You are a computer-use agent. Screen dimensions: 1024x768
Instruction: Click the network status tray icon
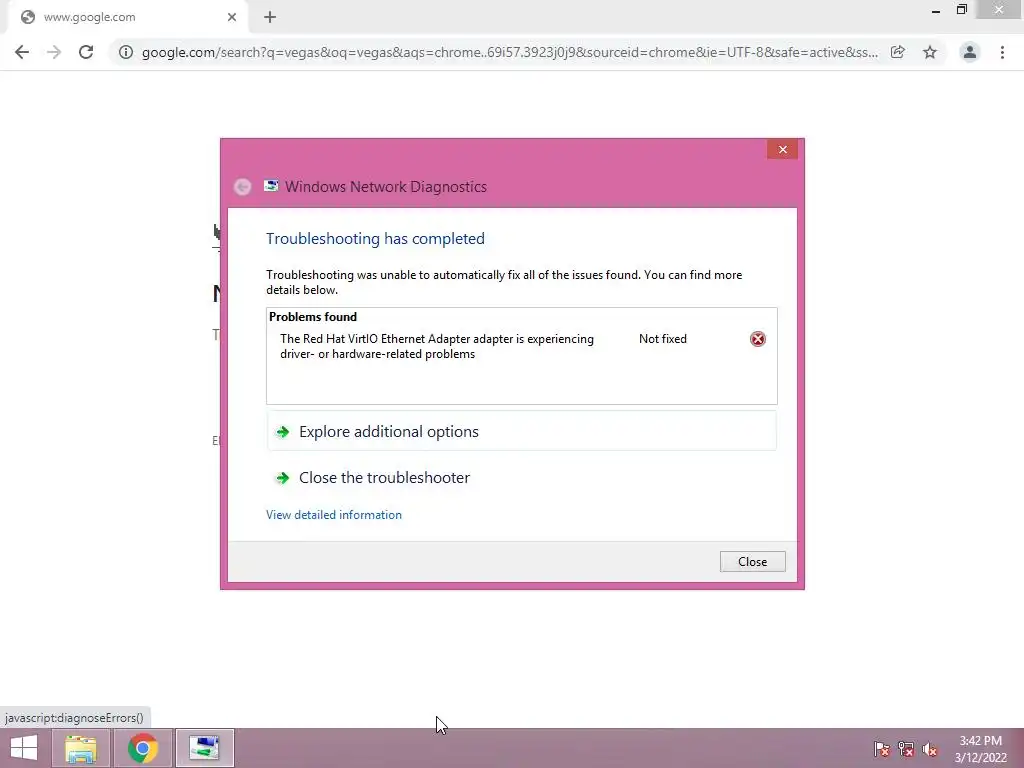[x=906, y=750]
